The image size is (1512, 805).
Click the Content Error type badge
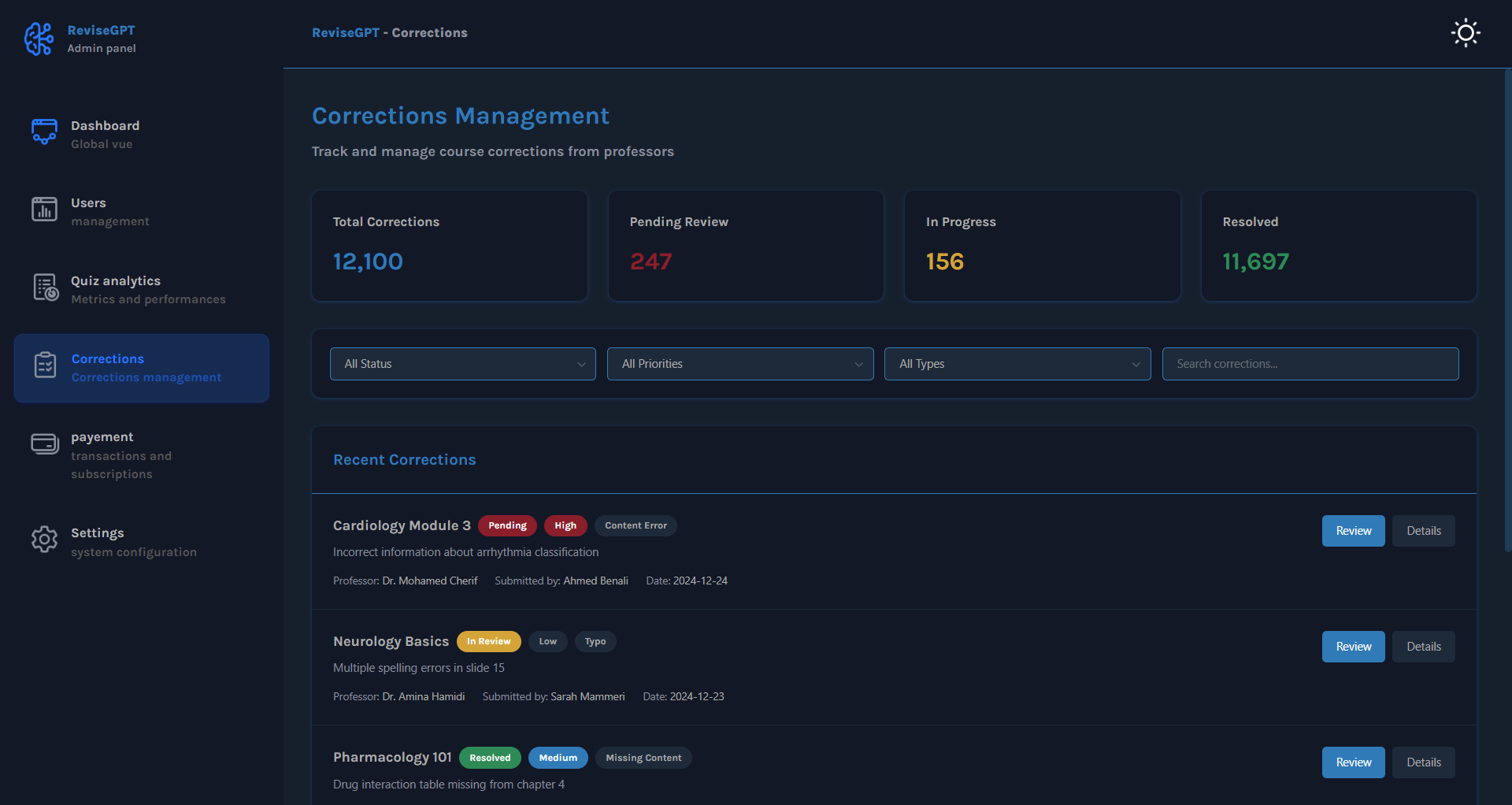point(636,525)
